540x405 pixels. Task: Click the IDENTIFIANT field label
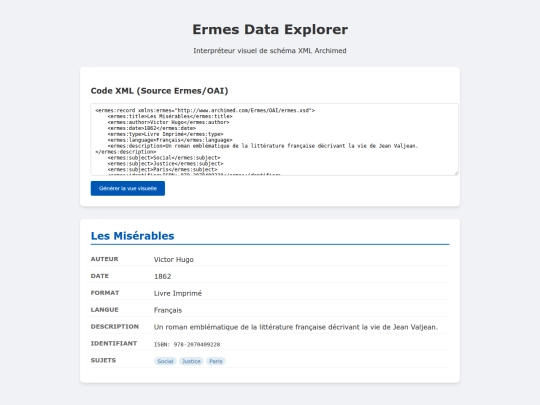(x=114, y=343)
